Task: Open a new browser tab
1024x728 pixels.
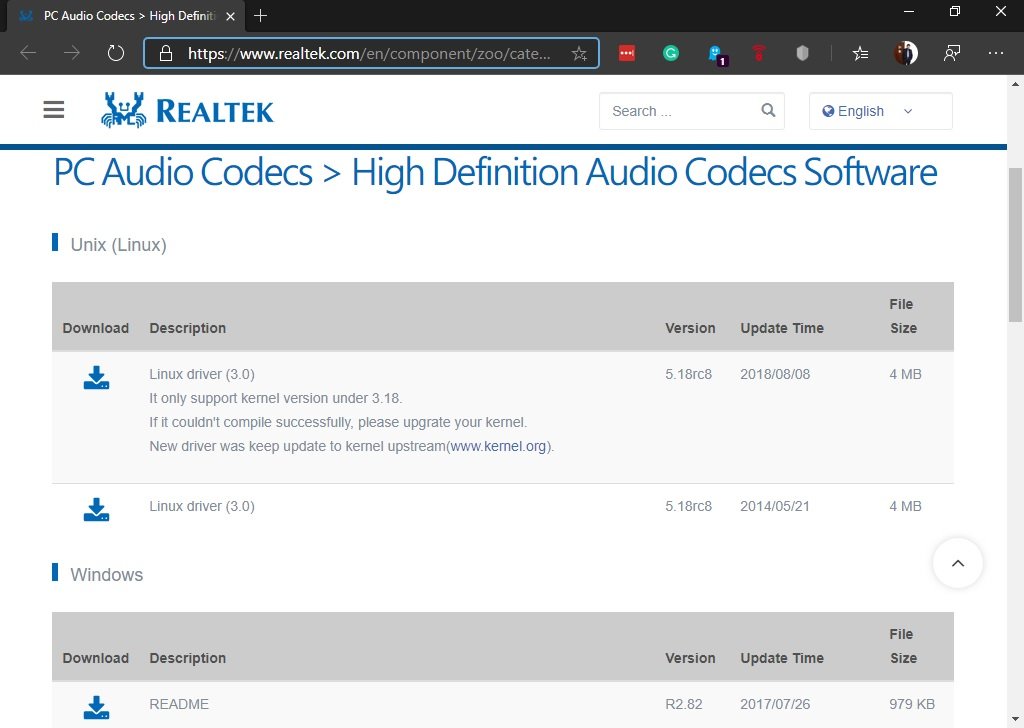Action: 261,16
